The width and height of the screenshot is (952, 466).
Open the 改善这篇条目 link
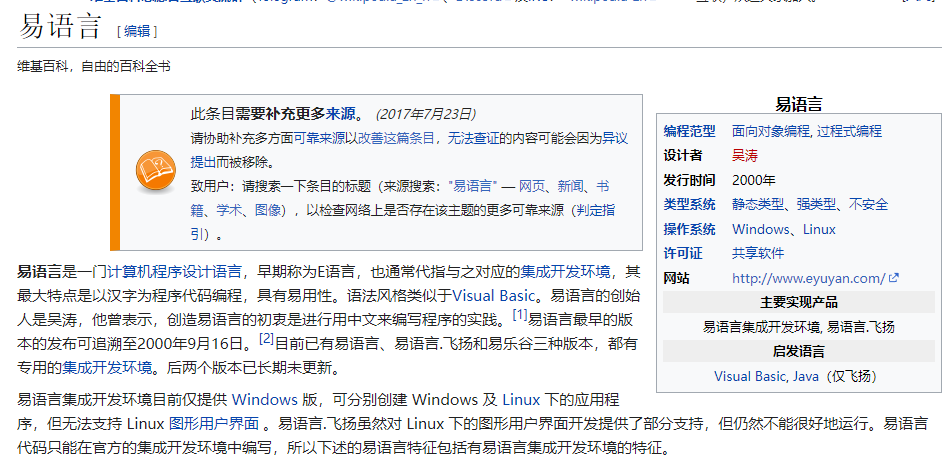click(x=396, y=138)
